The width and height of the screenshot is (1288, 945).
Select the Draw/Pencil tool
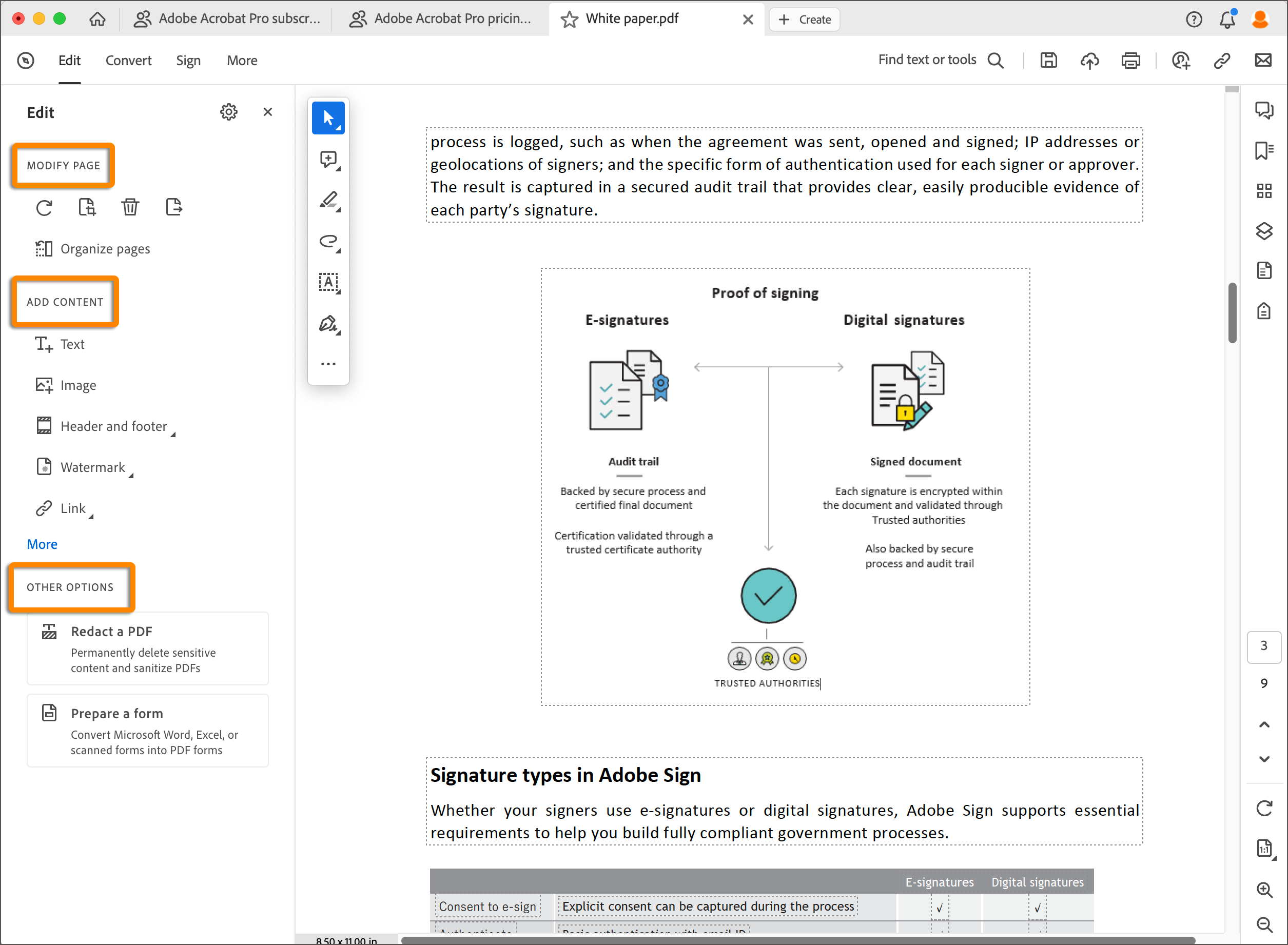(x=329, y=200)
